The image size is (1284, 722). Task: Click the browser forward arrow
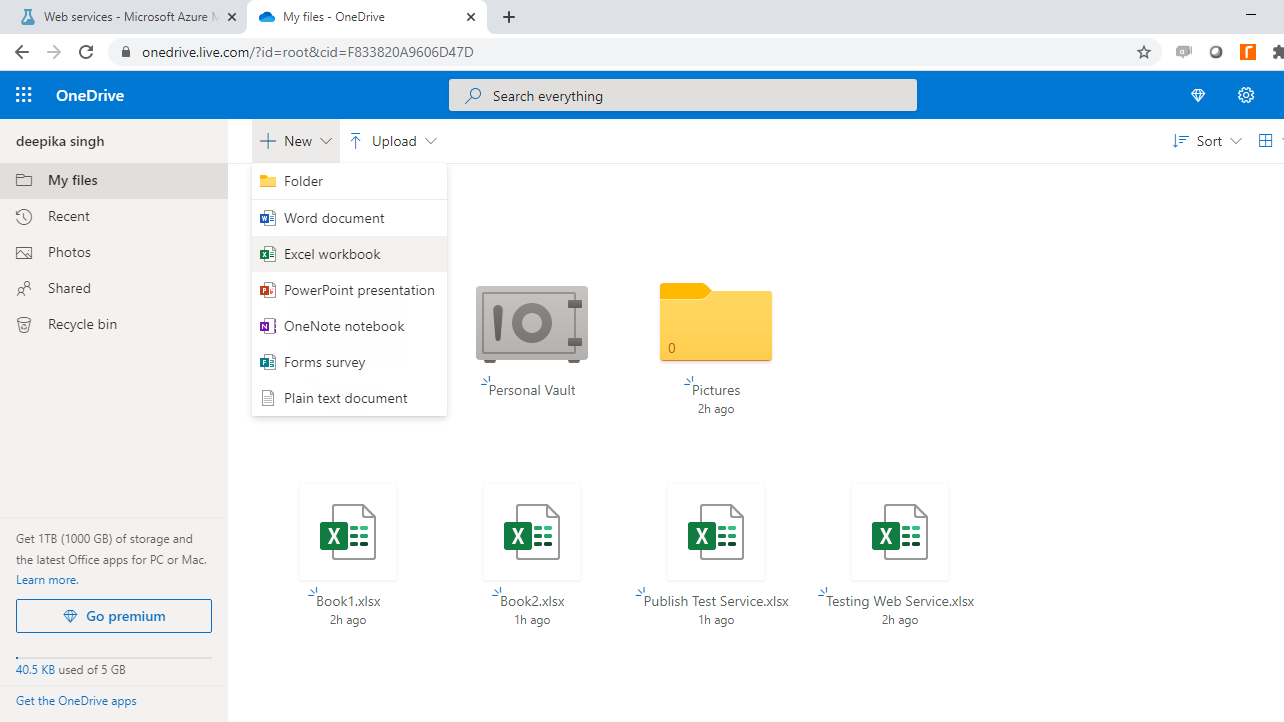54,52
